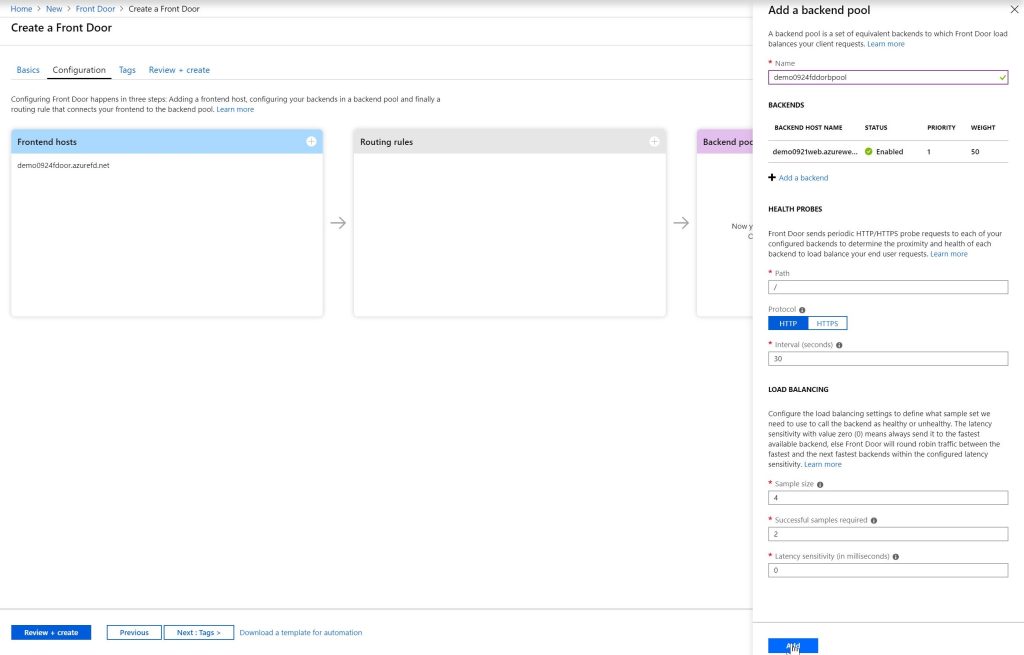
Task: Click the green Enabled status icon
Action: 869,152
